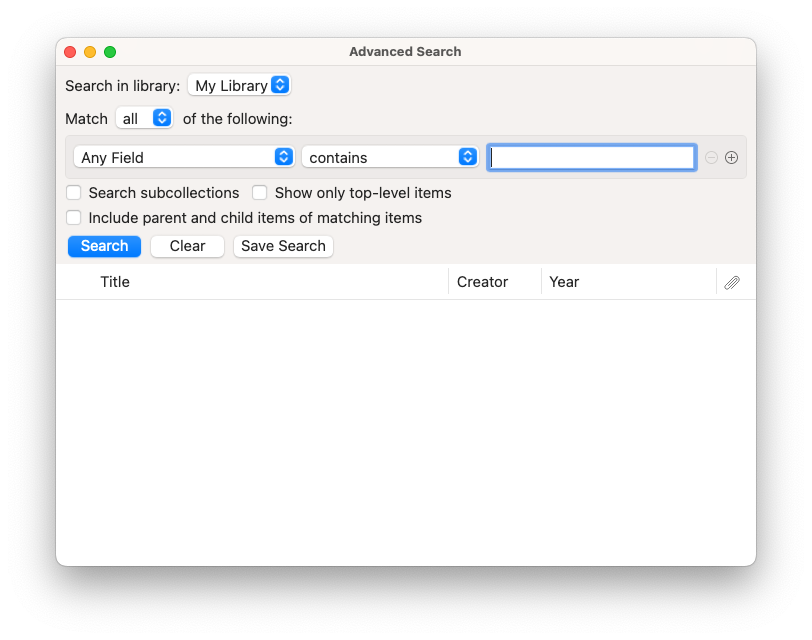Image resolution: width=812 pixels, height=640 pixels.
Task: Click the blue Search button
Action: pos(105,246)
